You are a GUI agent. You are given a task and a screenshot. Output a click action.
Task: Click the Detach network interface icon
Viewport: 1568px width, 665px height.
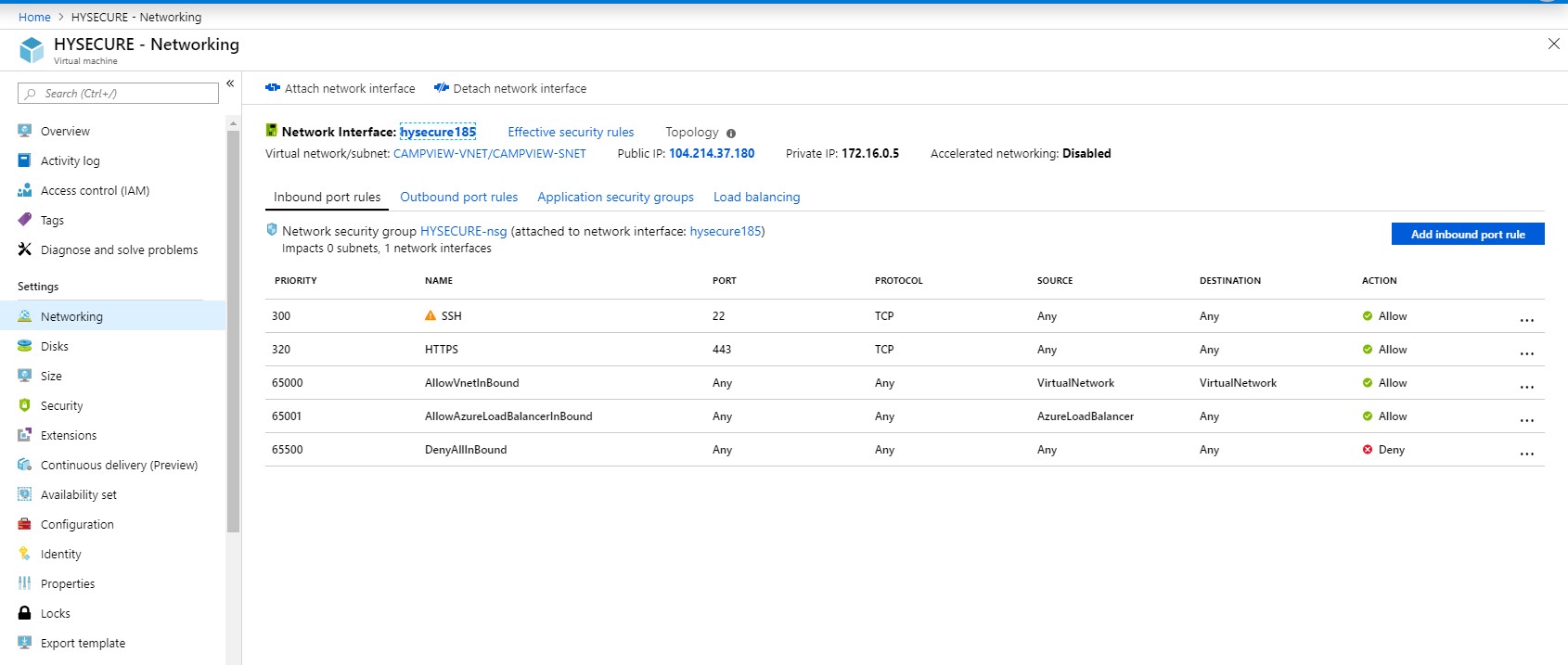[442, 88]
